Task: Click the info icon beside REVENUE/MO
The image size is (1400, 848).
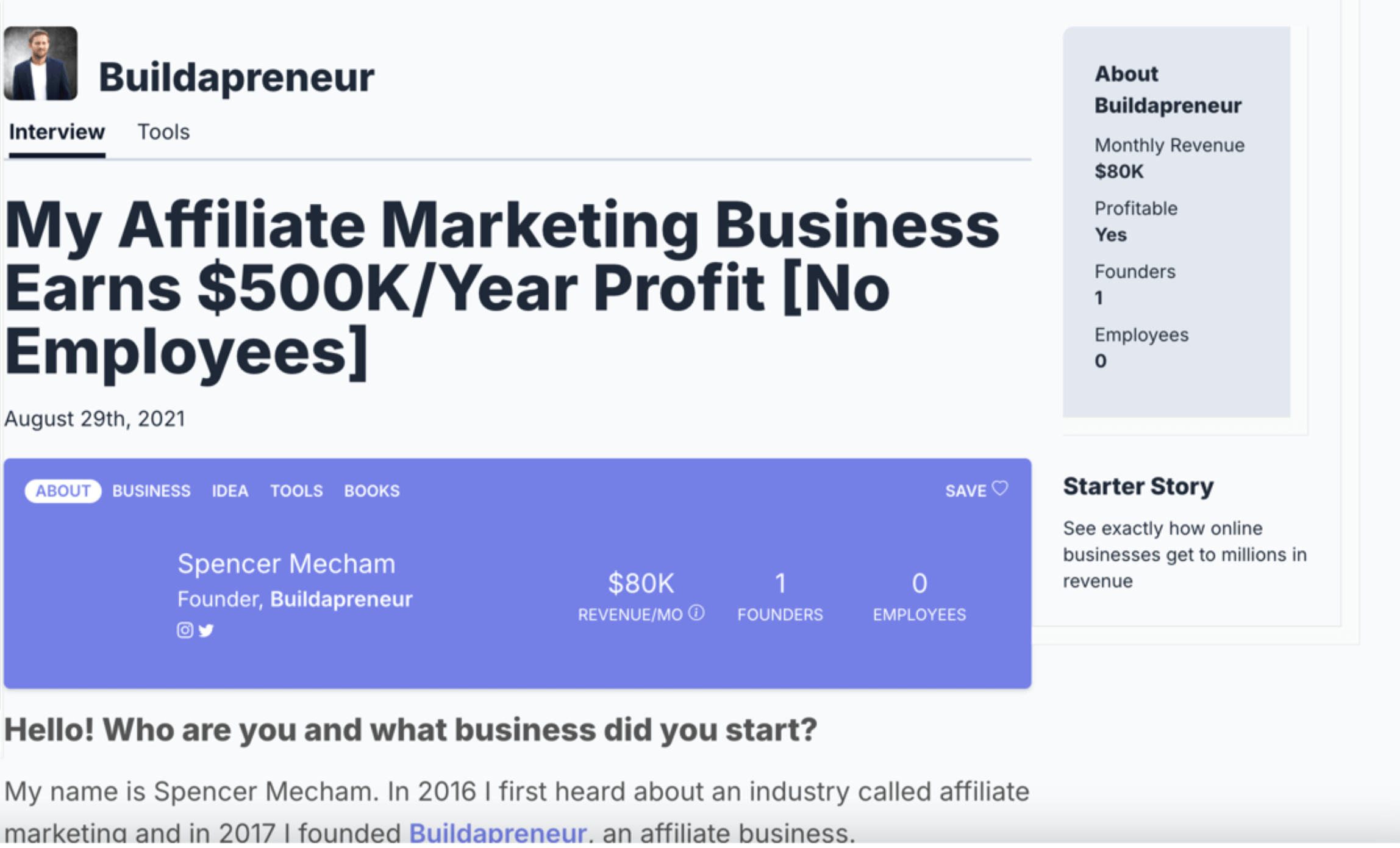Action: tap(696, 613)
